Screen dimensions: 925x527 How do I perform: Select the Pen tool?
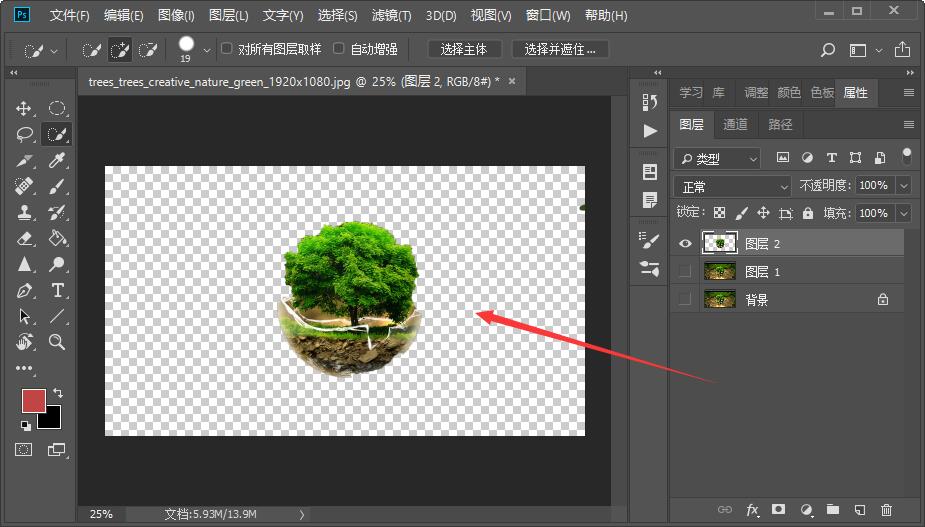click(24, 290)
